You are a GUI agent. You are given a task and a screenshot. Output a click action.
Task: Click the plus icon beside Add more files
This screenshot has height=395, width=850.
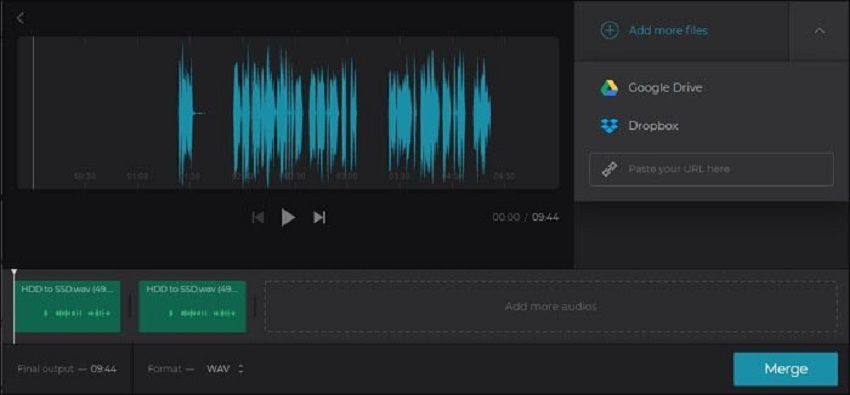[x=609, y=30]
